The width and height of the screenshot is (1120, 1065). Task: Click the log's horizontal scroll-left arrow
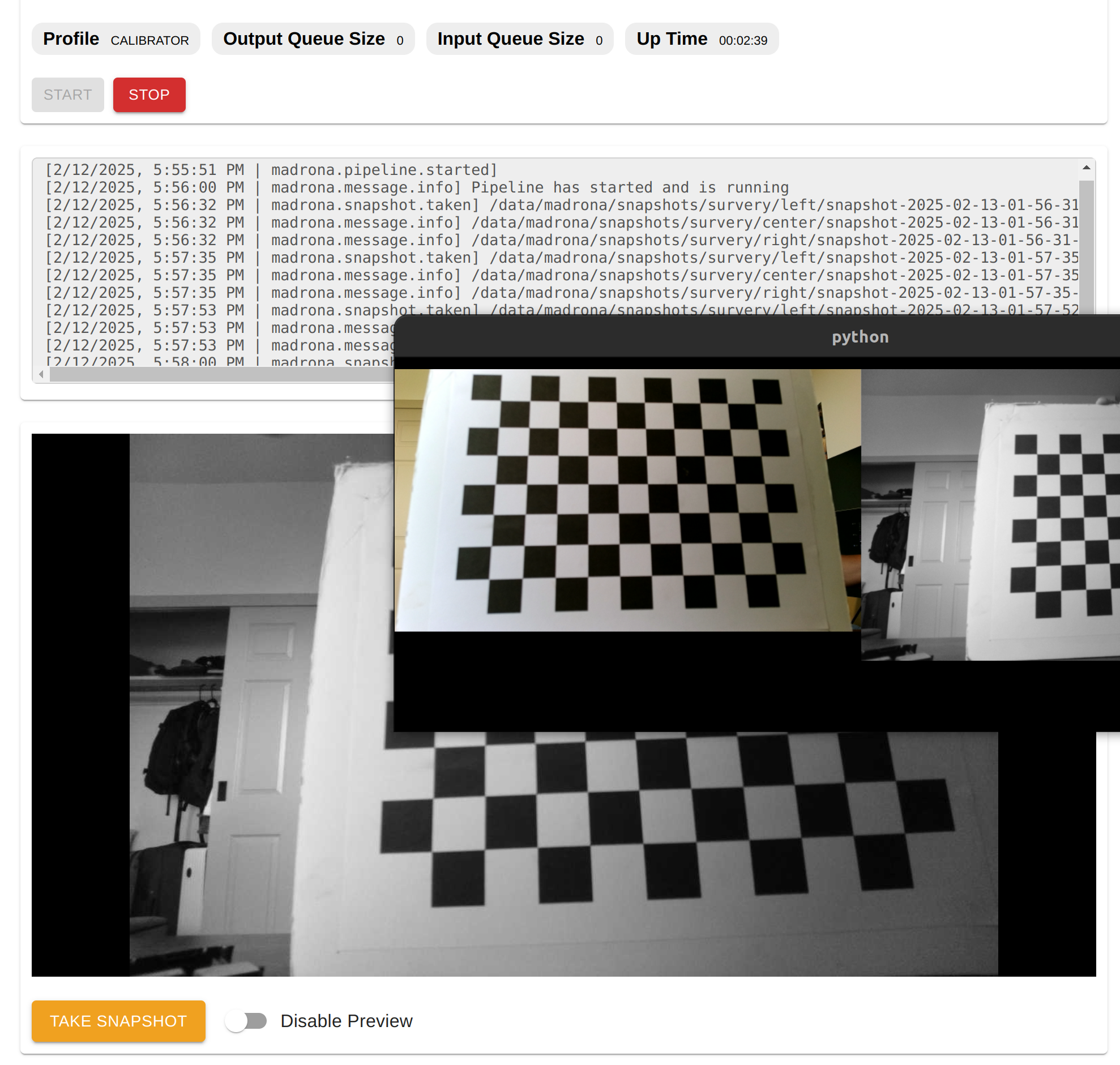pyautogui.click(x=41, y=374)
